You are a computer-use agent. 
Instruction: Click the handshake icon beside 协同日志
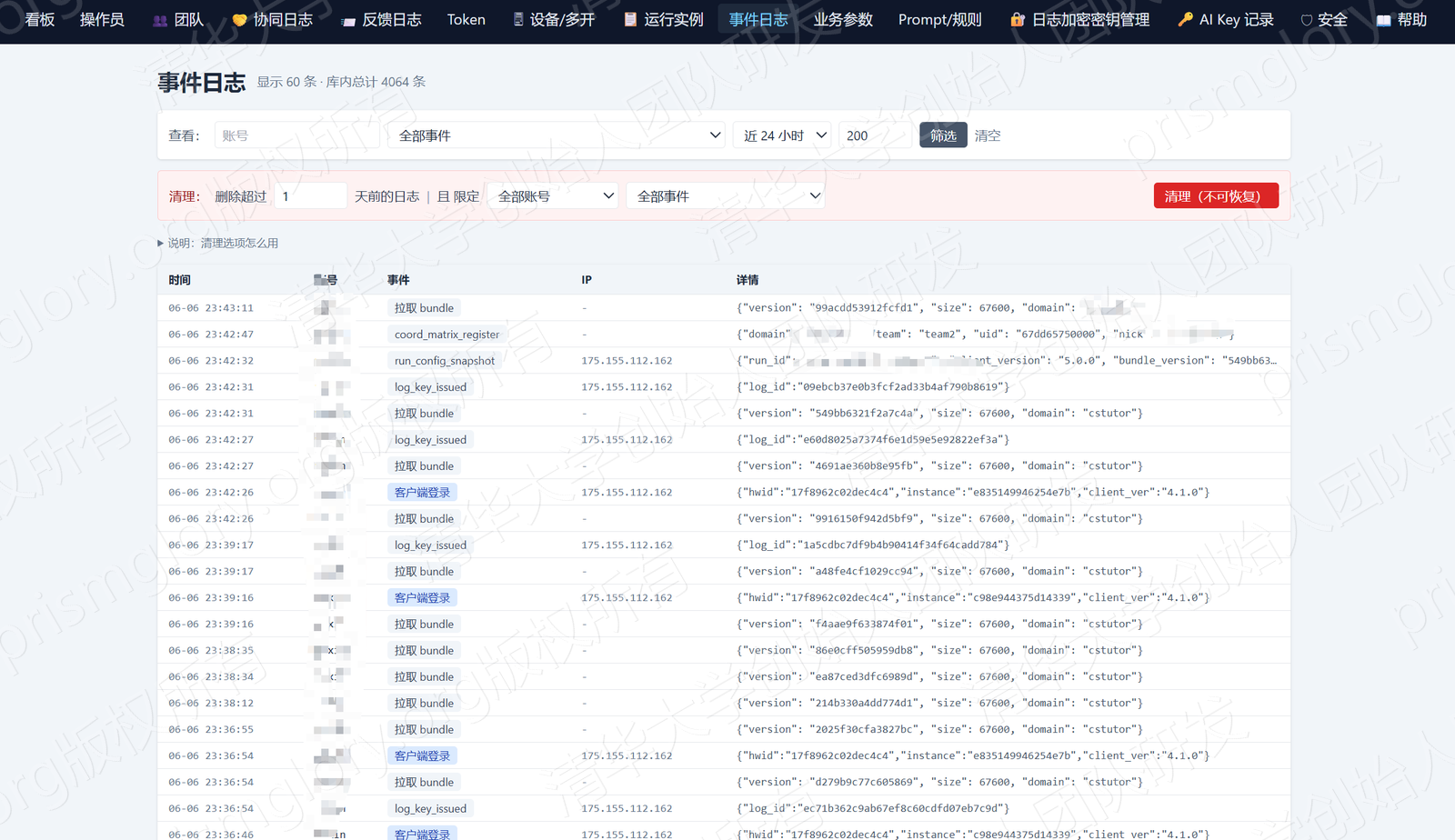point(239,20)
